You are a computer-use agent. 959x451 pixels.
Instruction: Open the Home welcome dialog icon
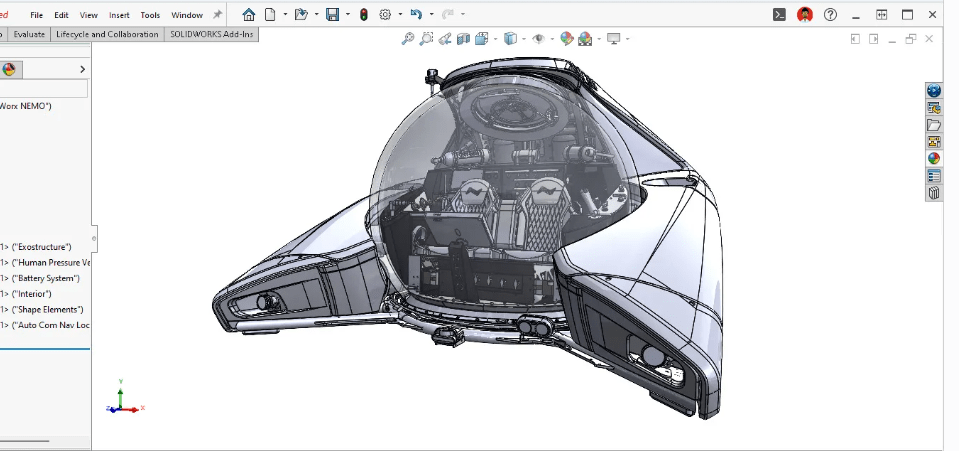click(x=248, y=15)
